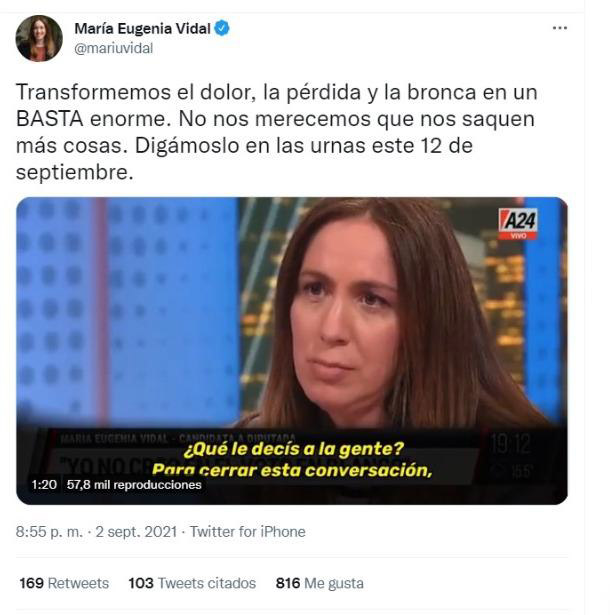The width and height of the screenshot is (610, 615).
Task: Click the 2 sept. 2021 date
Action: (x=136, y=532)
